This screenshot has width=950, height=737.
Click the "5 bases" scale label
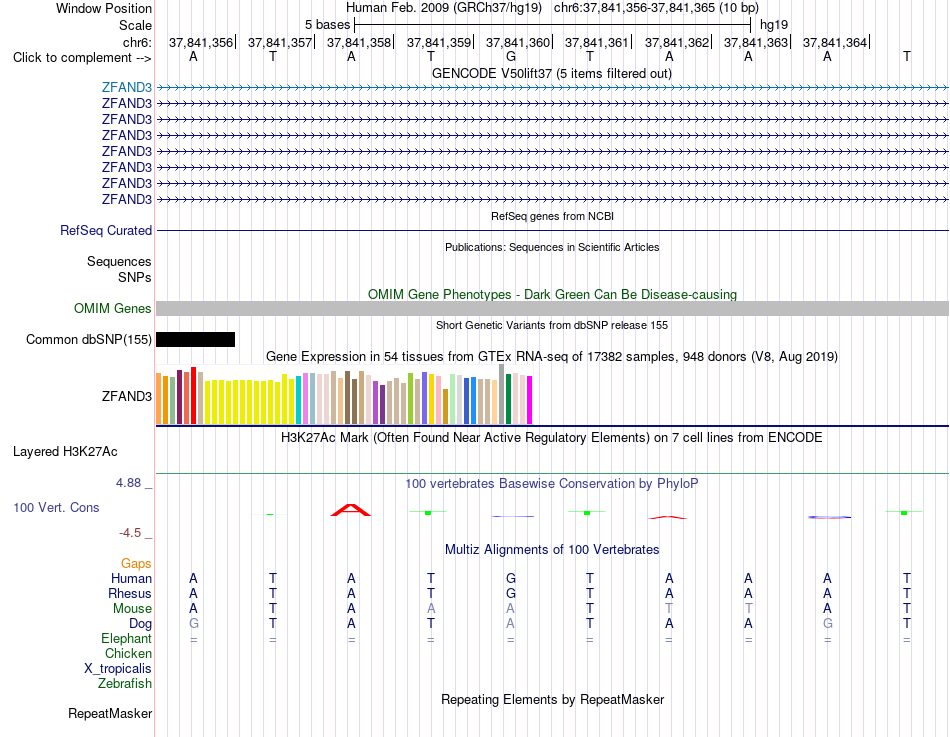pyautogui.click(x=327, y=25)
